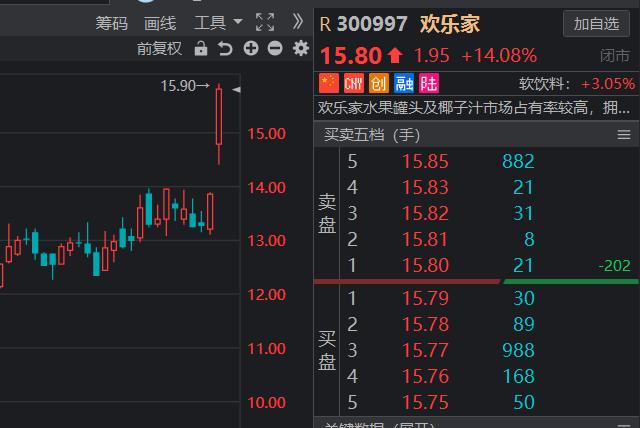This screenshot has height=428, width=640.
Task: Select the buy 1 price 15.79
Action: 425,298
